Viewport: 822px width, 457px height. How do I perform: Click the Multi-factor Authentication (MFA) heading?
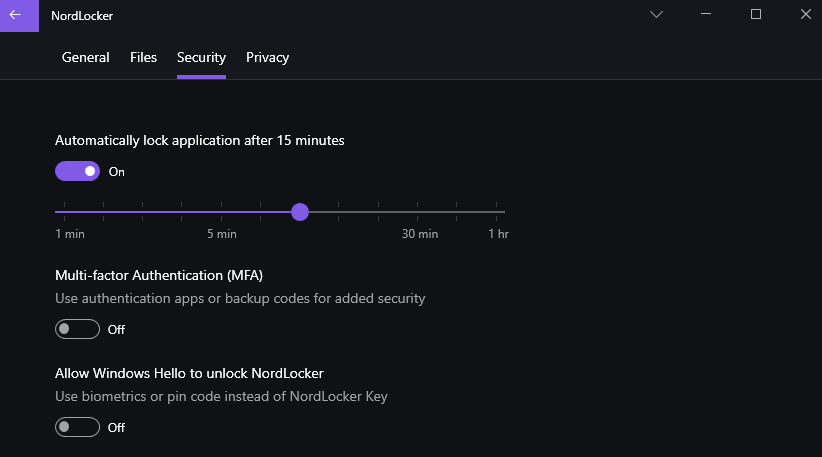158,275
